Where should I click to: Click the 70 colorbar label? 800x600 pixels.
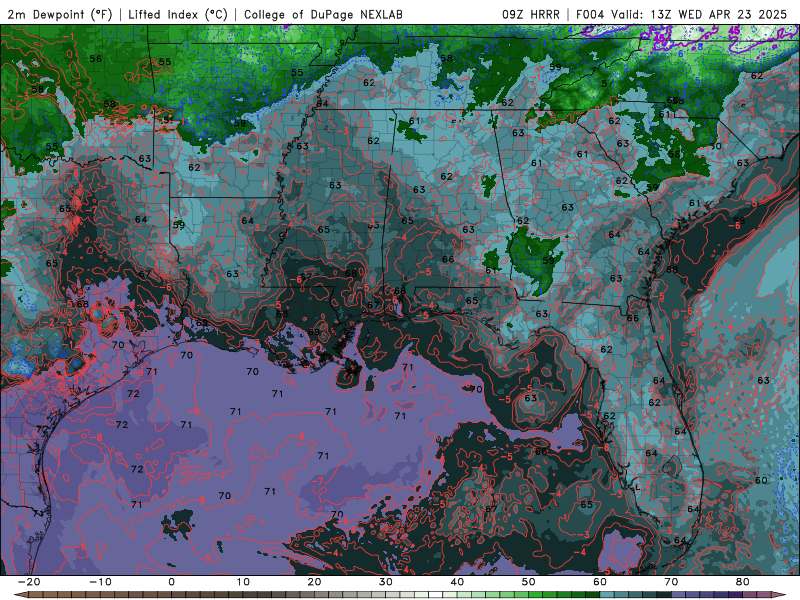pyautogui.click(x=671, y=582)
